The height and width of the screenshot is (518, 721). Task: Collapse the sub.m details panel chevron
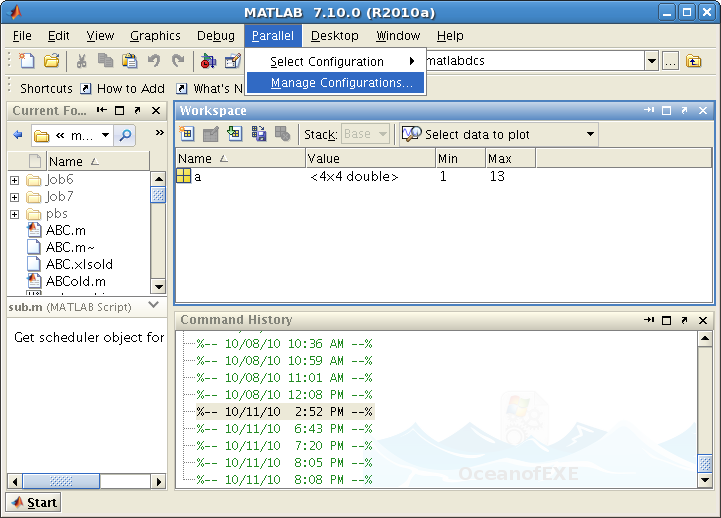pos(154,305)
